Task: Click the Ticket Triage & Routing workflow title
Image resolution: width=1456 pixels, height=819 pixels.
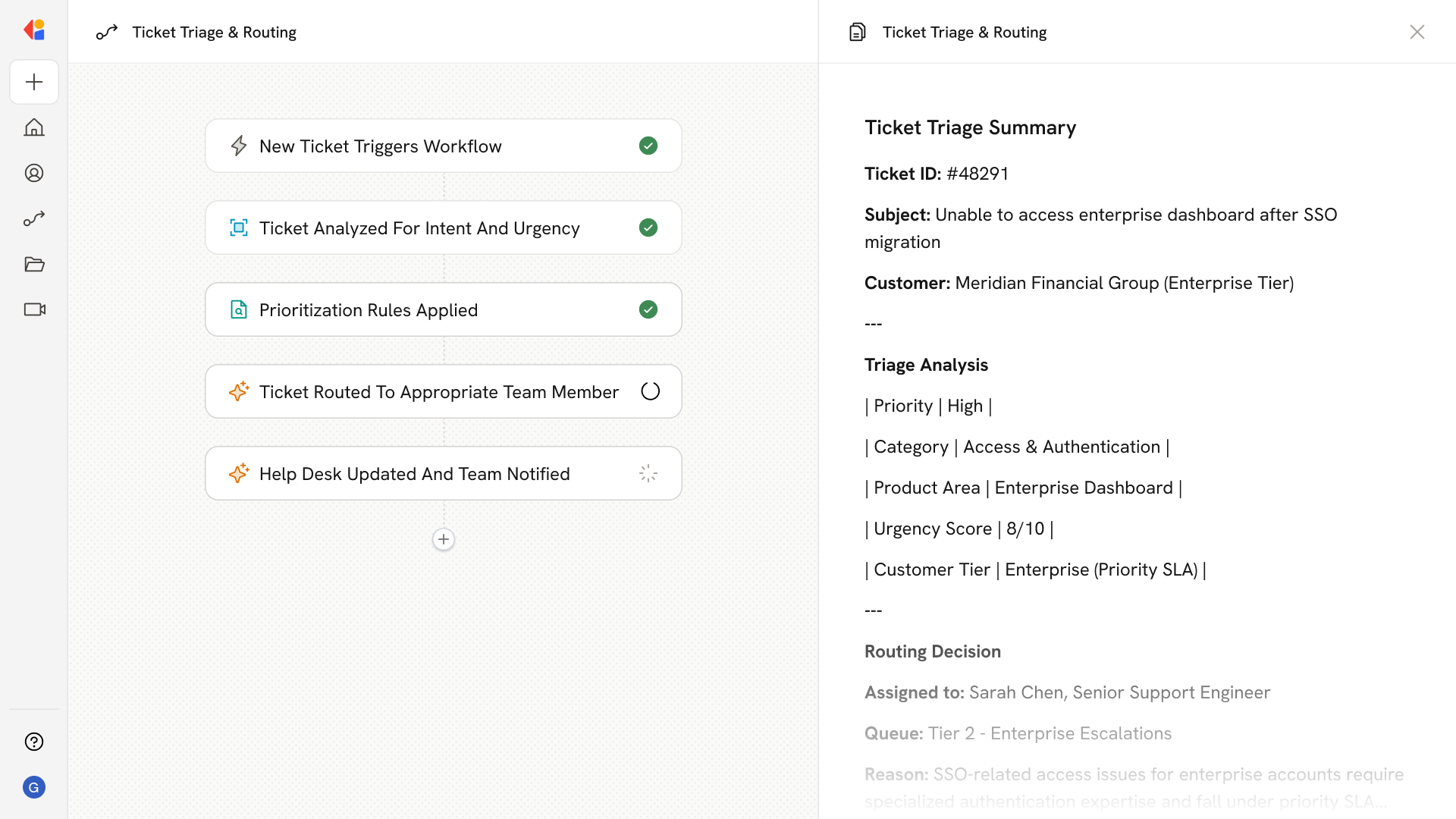Action: [x=214, y=32]
